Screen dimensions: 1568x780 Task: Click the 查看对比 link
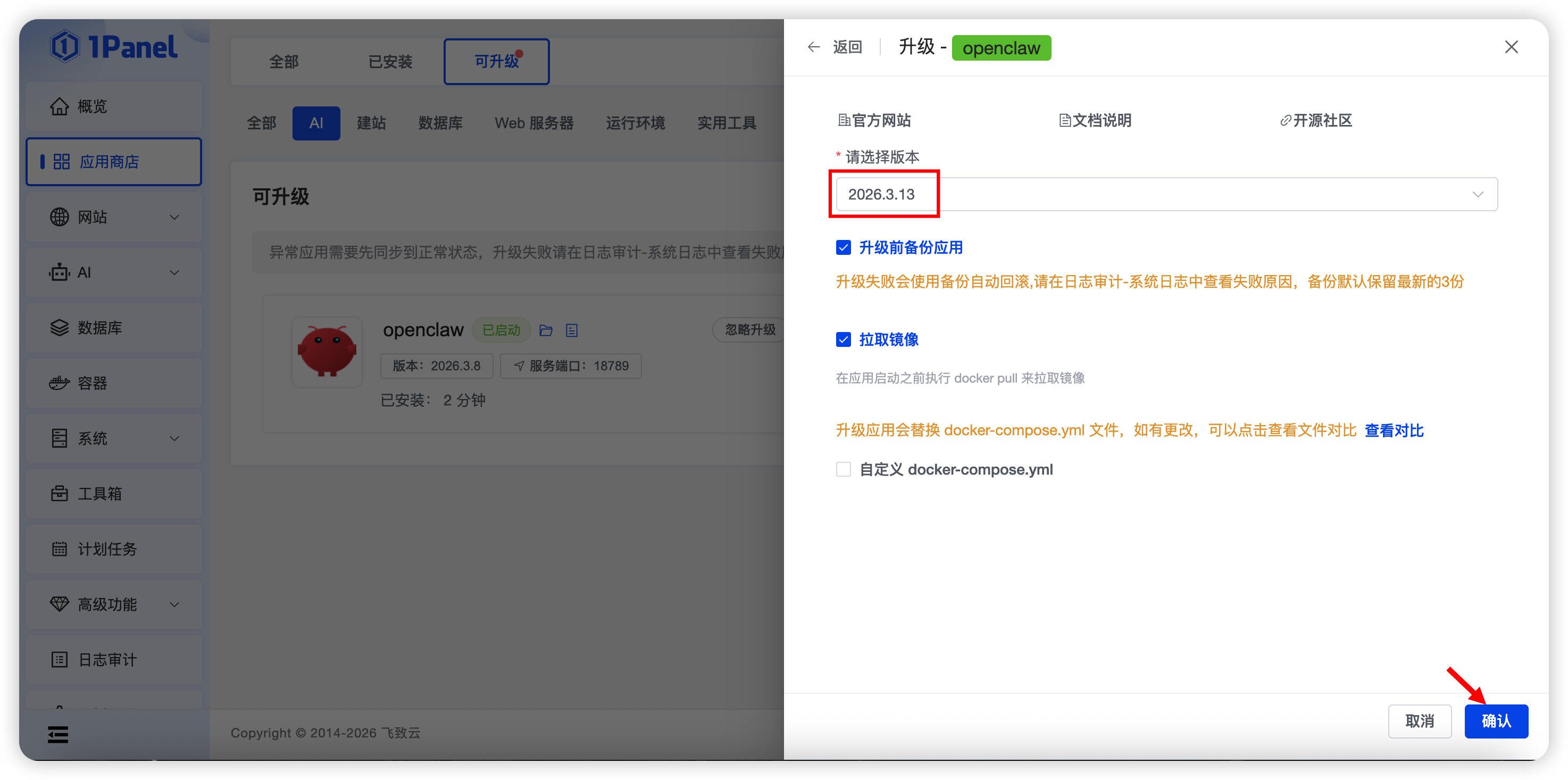[x=1394, y=430]
